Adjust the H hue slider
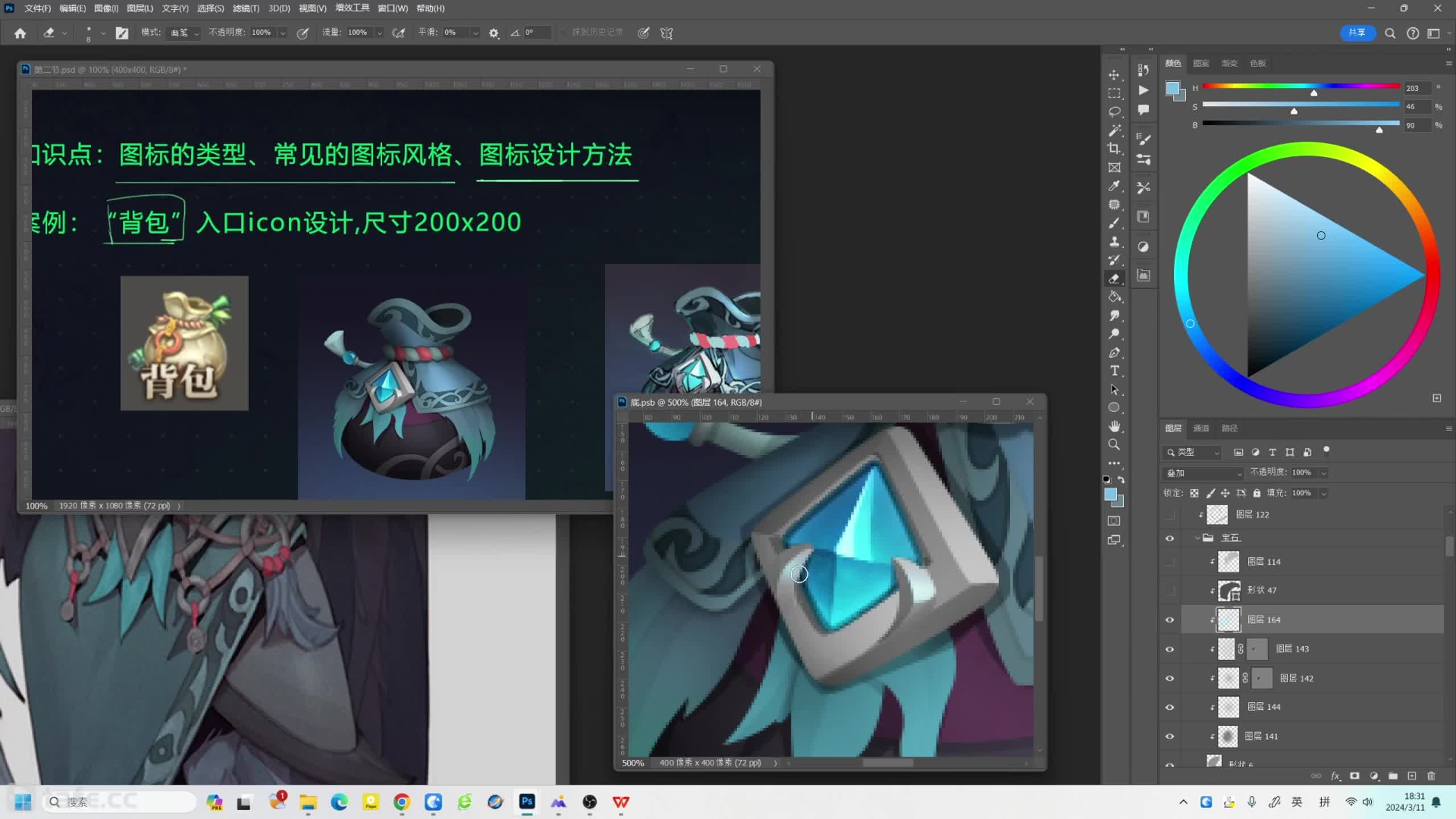Viewport: 1456px width, 819px height. pyautogui.click(x=1301, y=86)
